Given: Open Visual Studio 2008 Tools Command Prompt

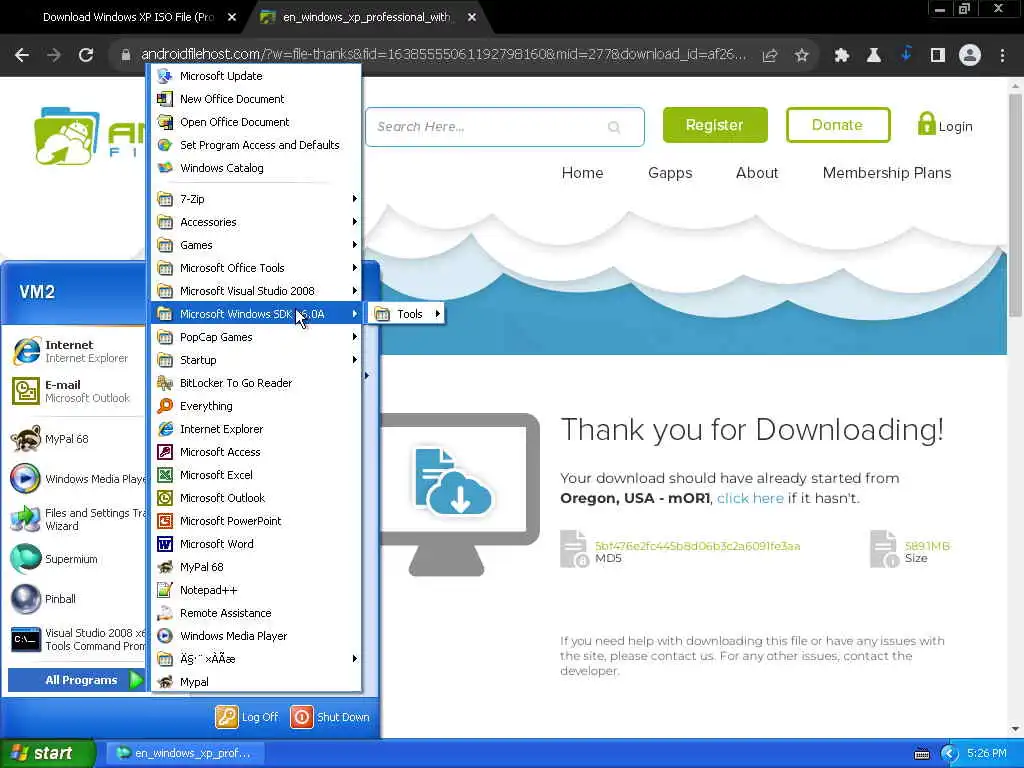Looking at the screenshot, I should pos(76,639).
